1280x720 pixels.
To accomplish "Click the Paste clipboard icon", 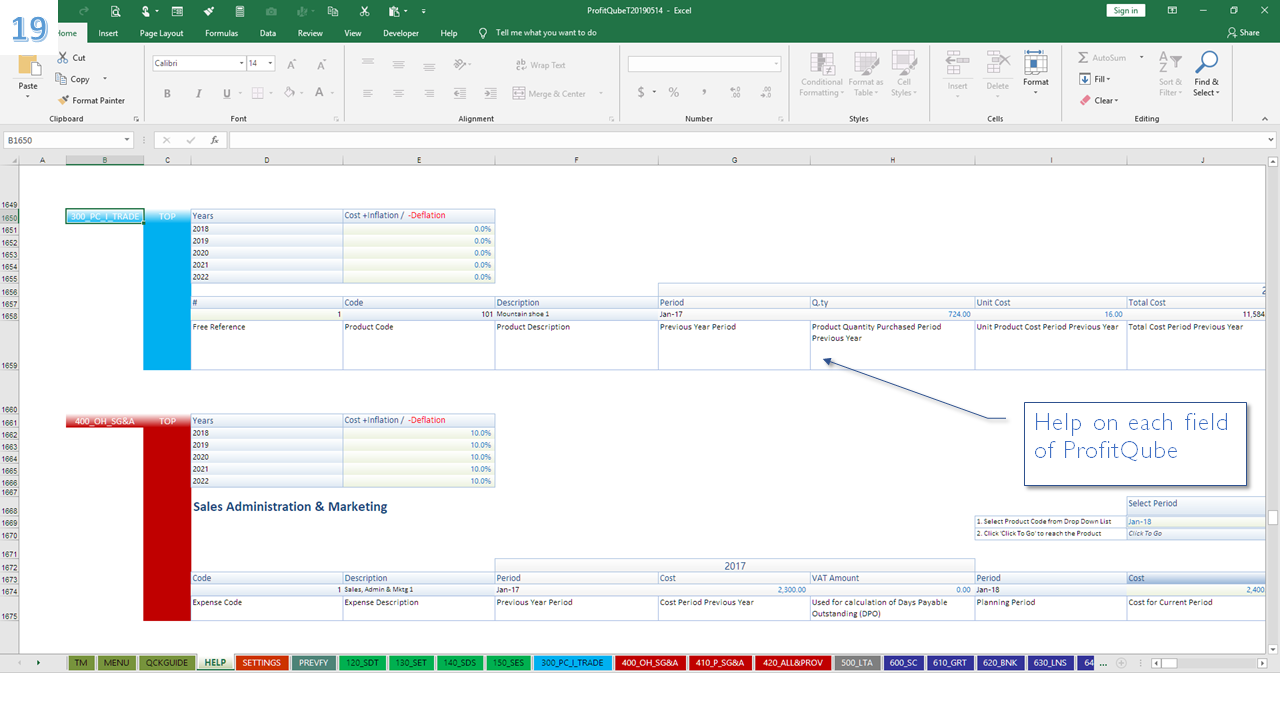I will coord(28,65).
